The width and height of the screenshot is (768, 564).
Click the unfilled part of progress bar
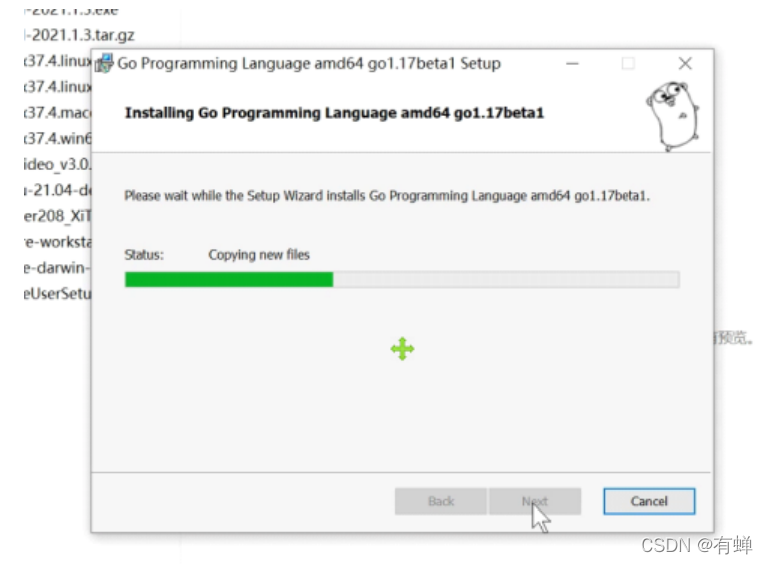tap(506, 280)
